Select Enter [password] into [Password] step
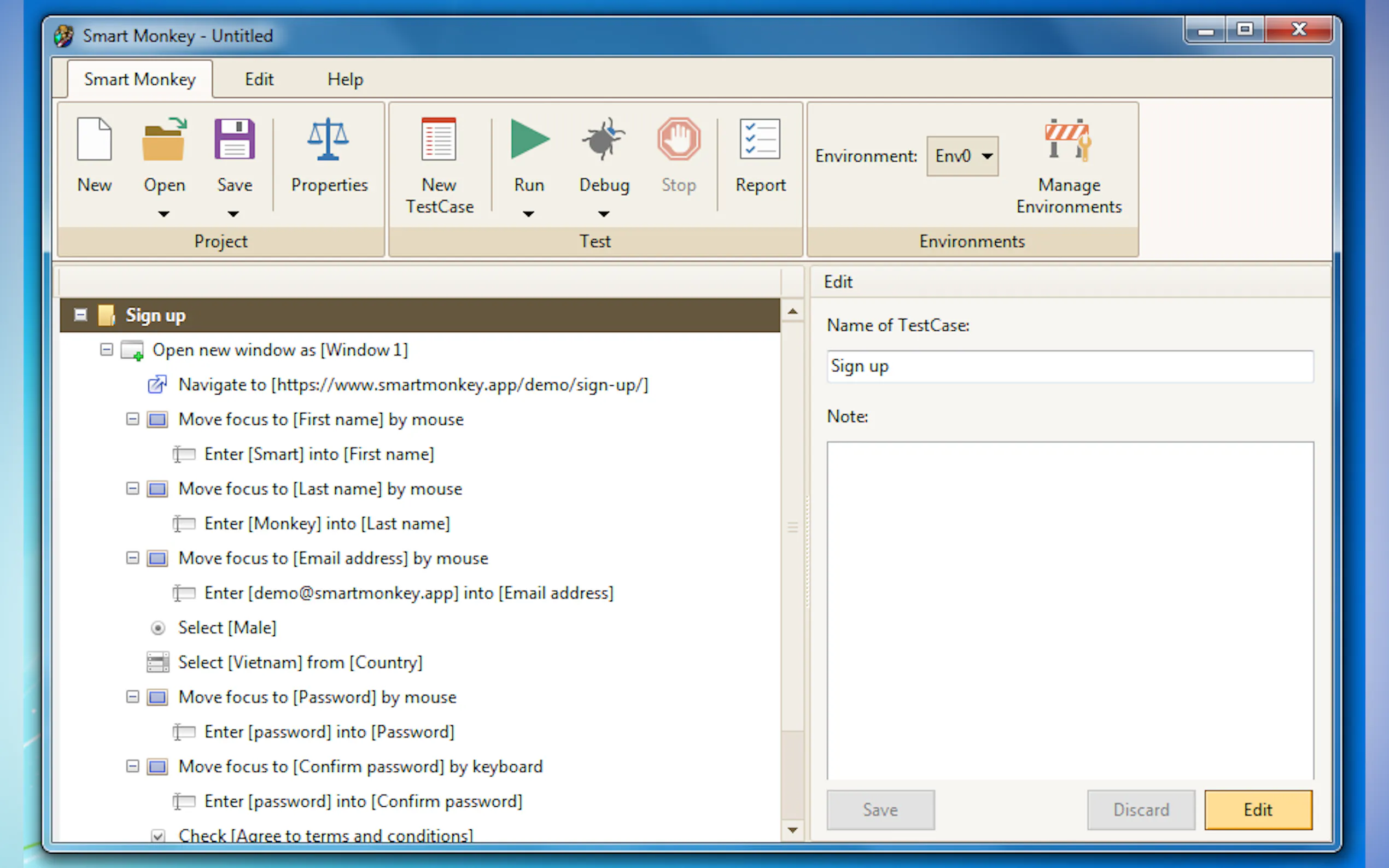This screenshot has width=1389, height=868. point(330,732)
